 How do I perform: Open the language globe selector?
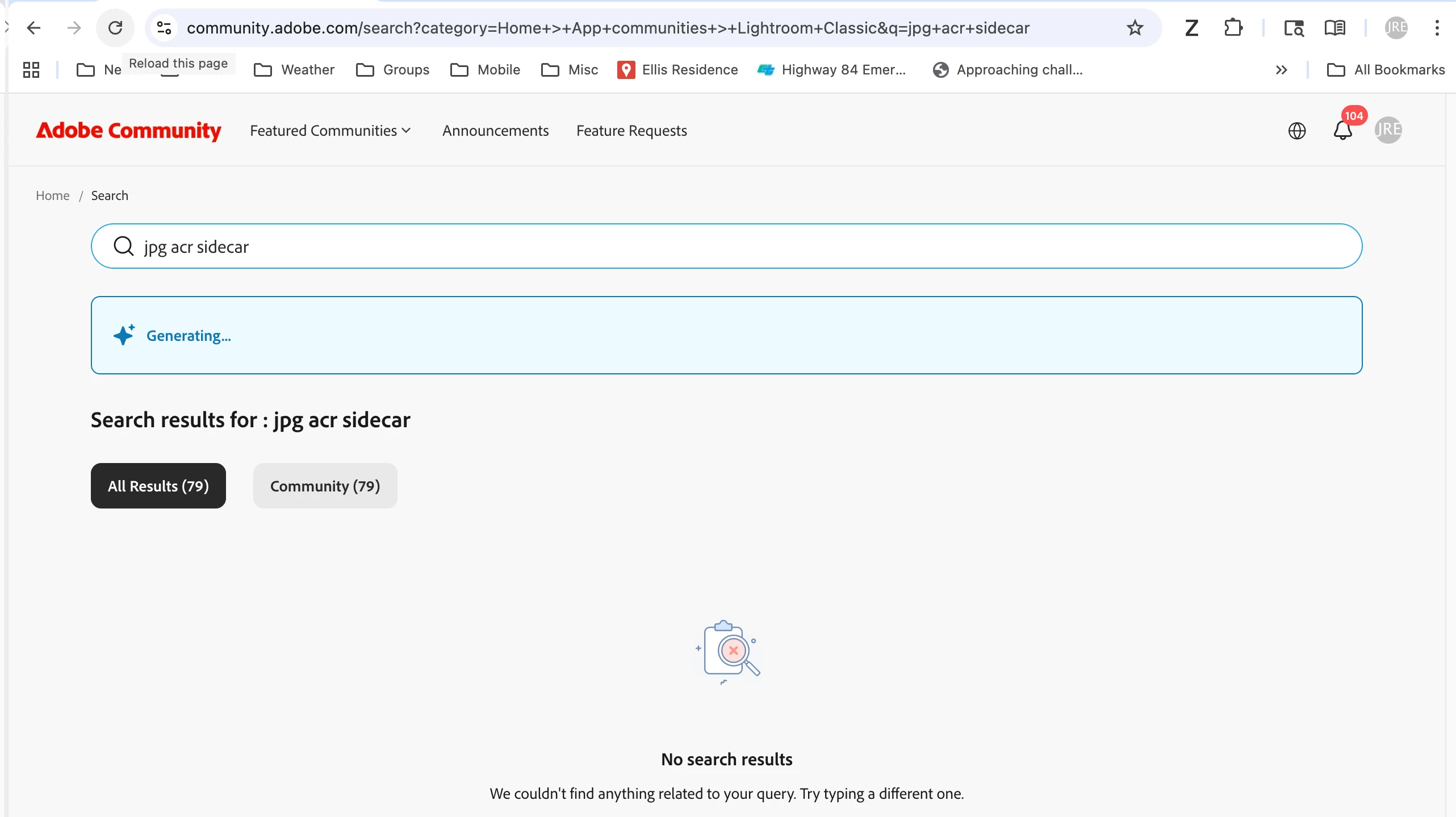tap(1296, 131)
